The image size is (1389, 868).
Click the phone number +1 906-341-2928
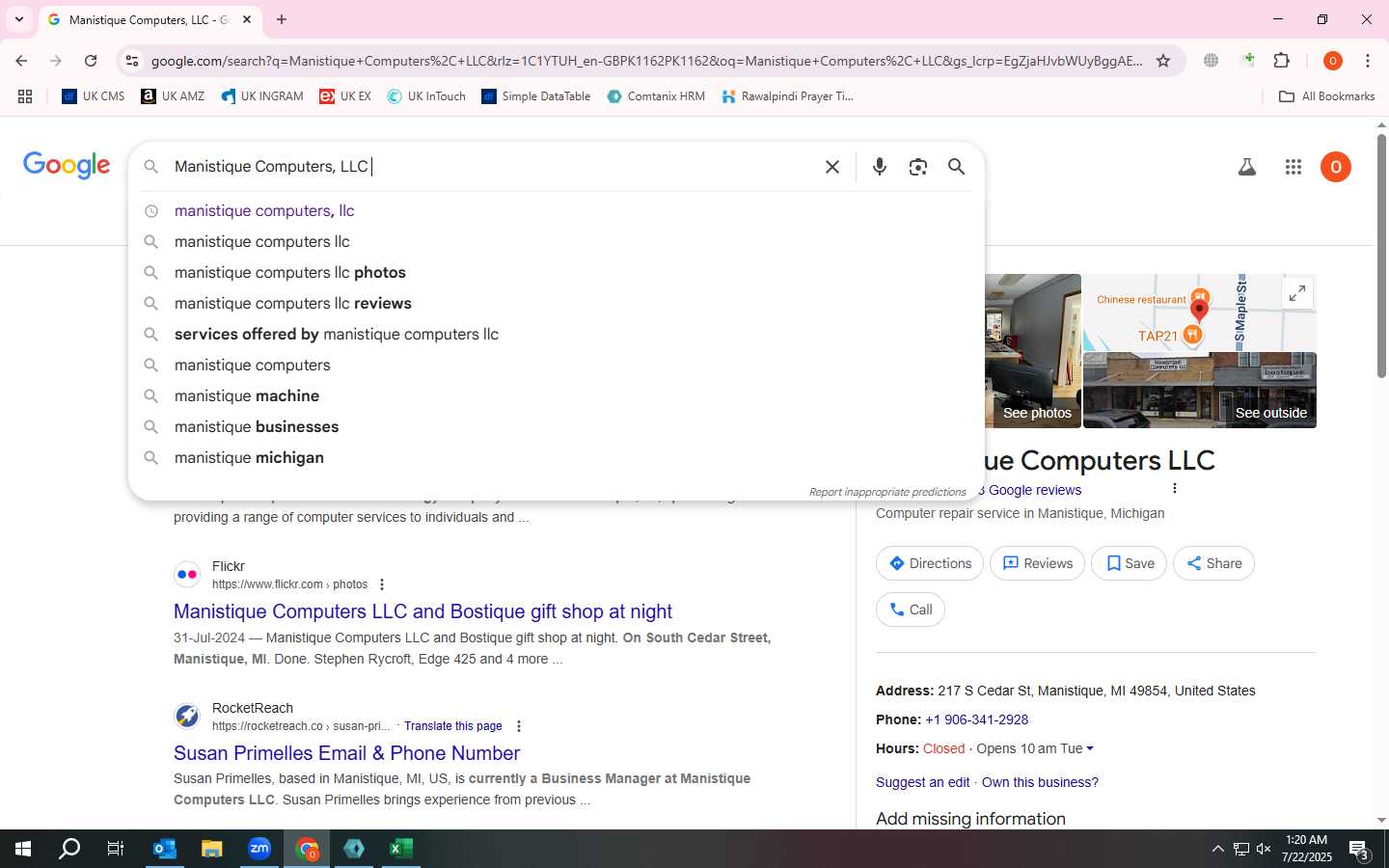[x=976, y=719]
